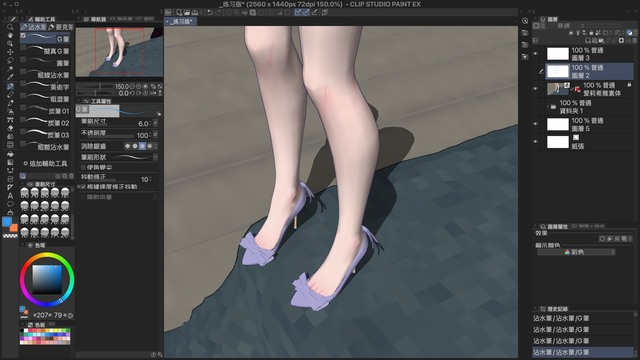Click the New document icon in command bar
Image resolution: width=640 pixels, height=360 pixels.
tap(179, 13)
